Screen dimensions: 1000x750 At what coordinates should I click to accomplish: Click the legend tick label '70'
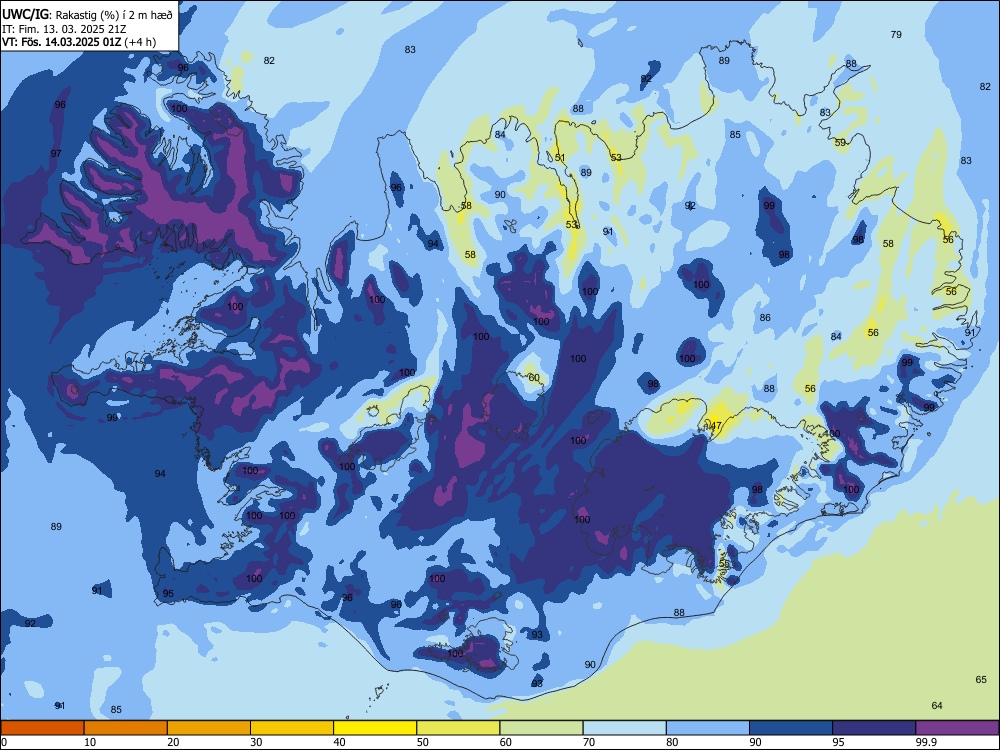point(589,742)
